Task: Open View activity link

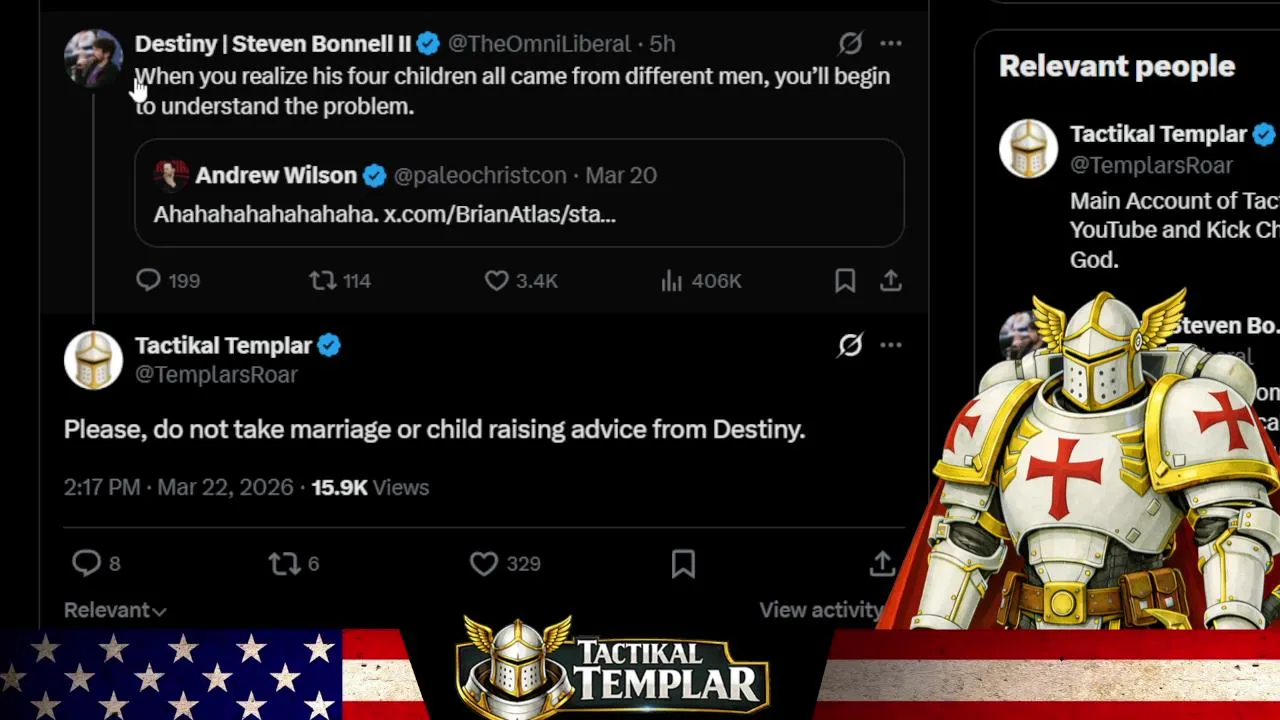Action: point(820,610)
